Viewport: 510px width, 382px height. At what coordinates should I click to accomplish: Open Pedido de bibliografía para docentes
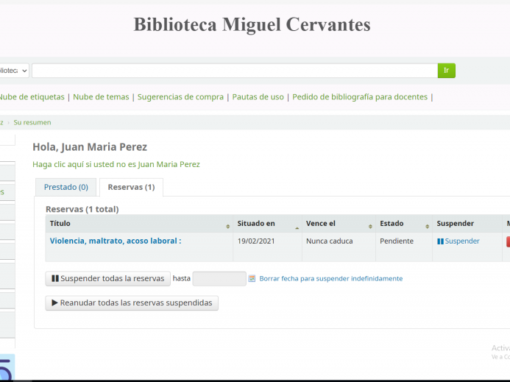coord(360,97)
